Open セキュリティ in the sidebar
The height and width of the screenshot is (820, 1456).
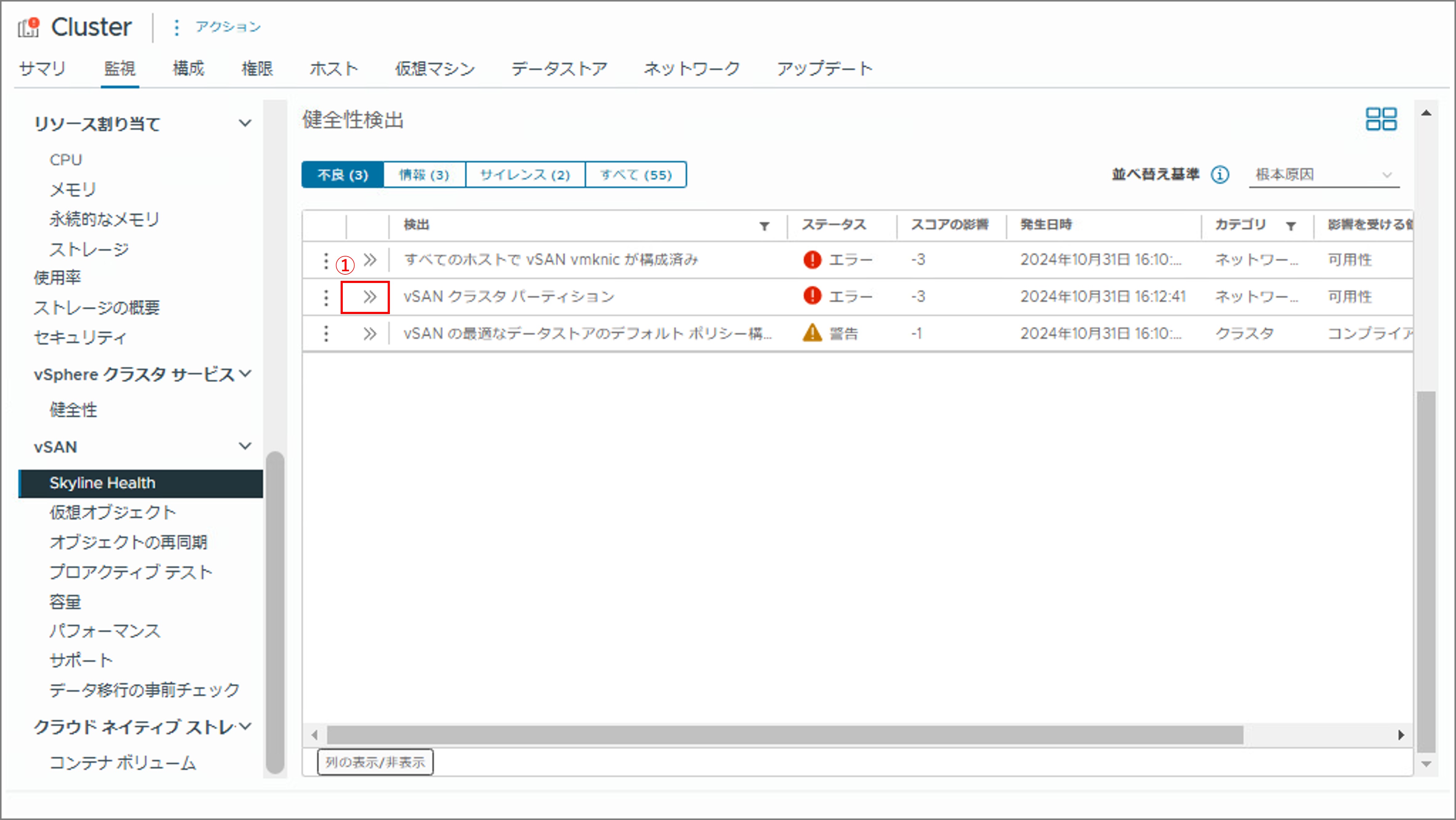click(x=80, y=337)
